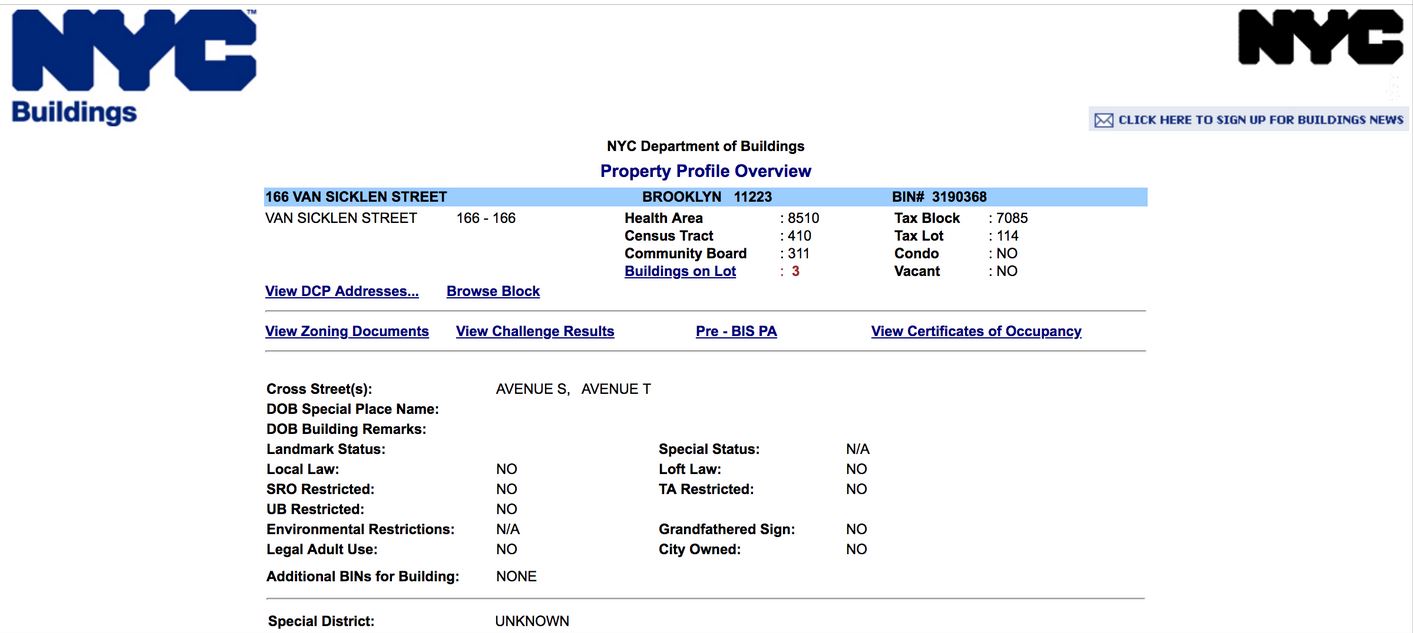Click the Condo label
Screen dimensions: 1413x633
click(916, 253)
